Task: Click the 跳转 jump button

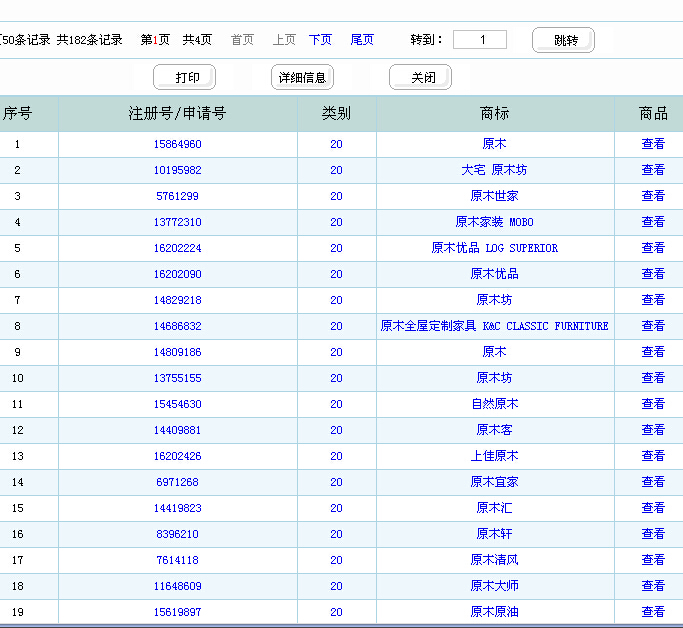Action: coord(564,40)
